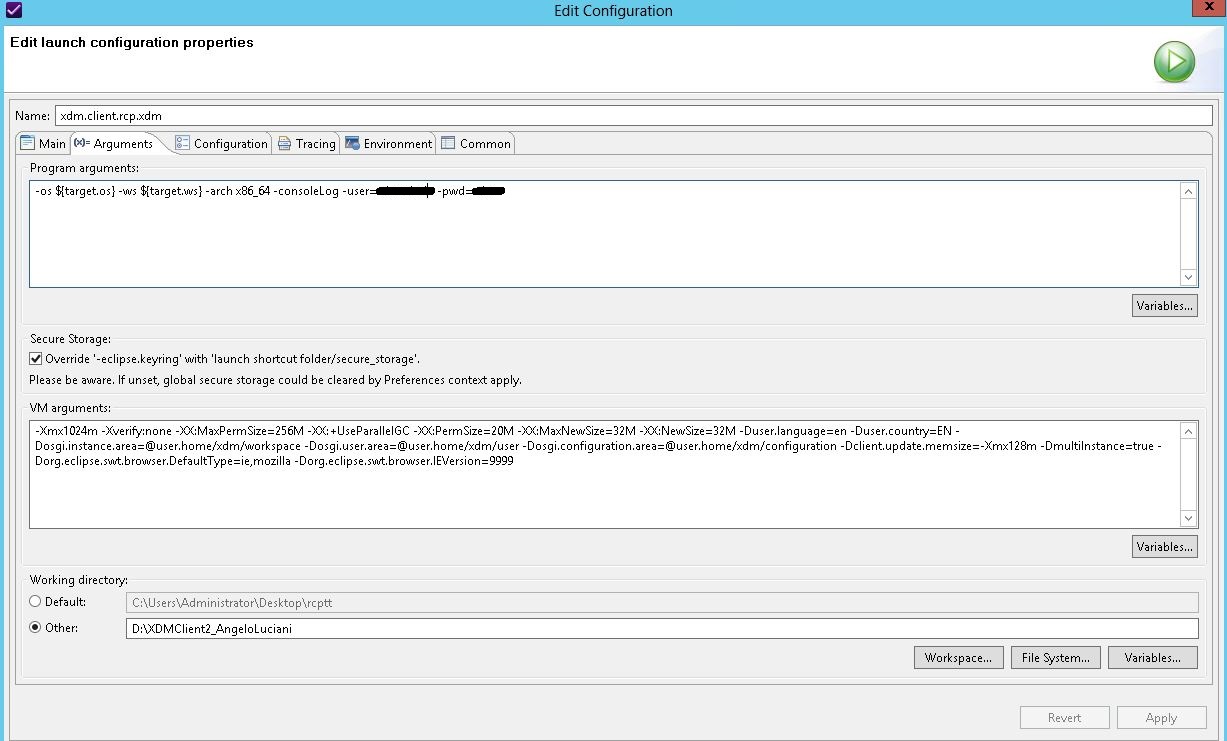Click VM arguments scrollbar down arrow

tap(1188, 518)
